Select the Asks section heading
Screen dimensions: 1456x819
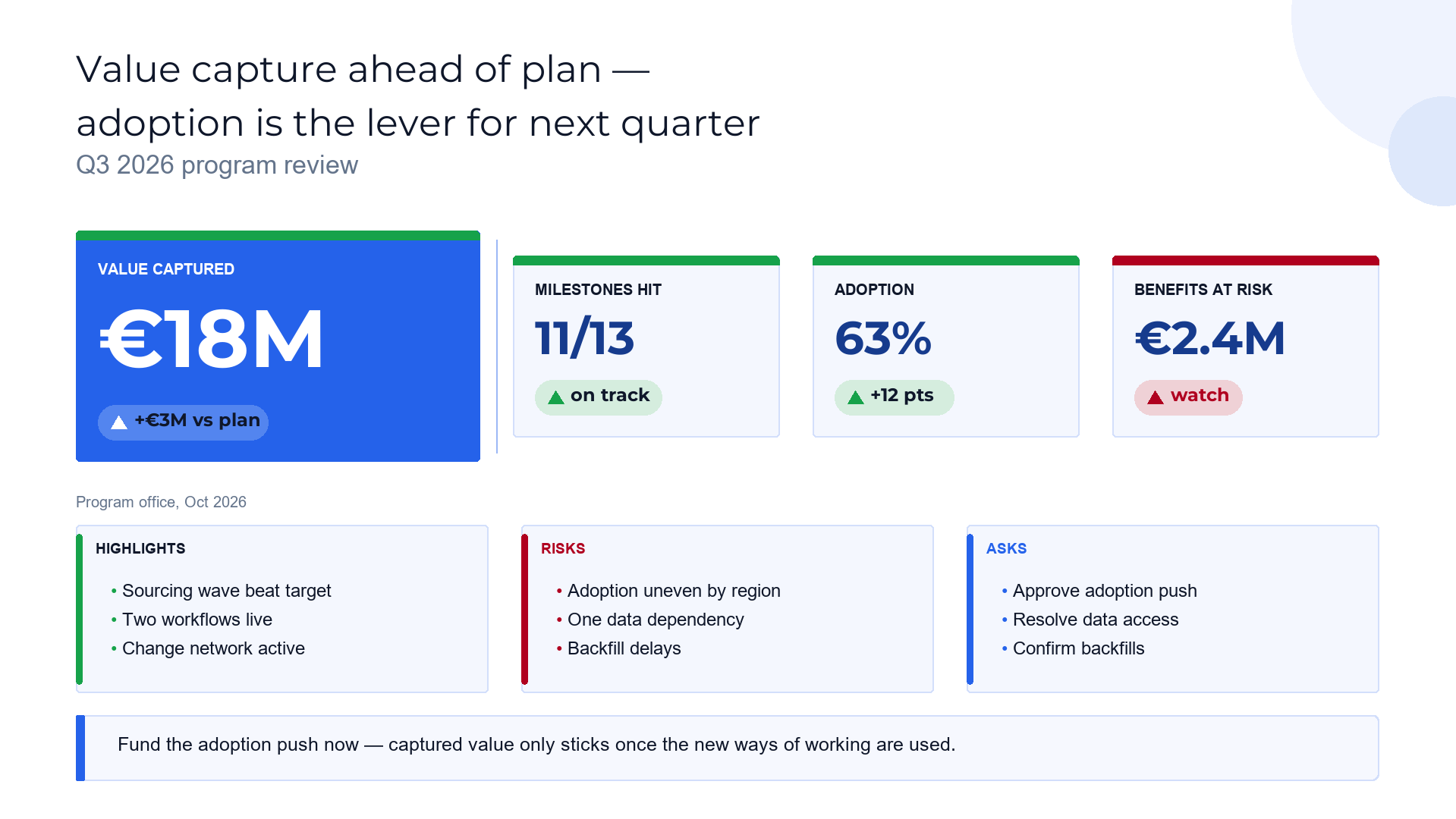pos(1006,548)
